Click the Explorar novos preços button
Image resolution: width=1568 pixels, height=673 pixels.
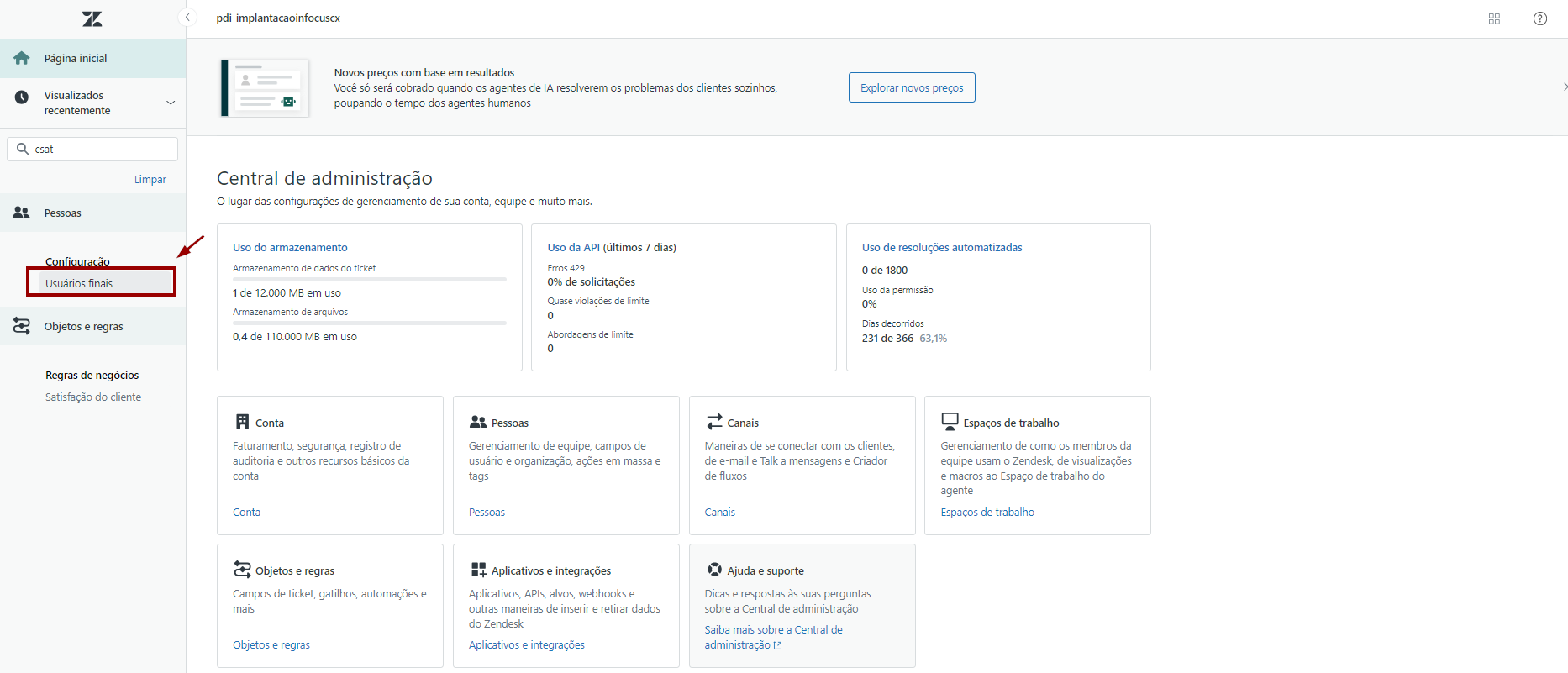click(912, 88)
